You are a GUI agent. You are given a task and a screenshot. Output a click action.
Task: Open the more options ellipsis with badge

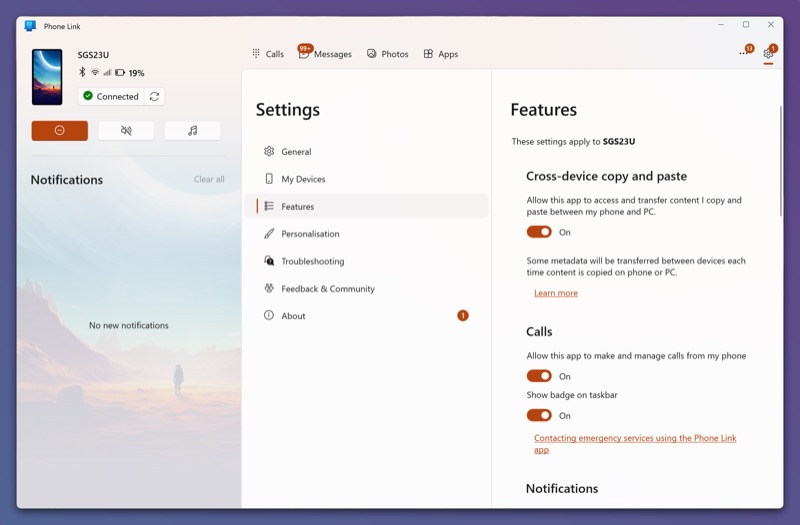point(745,53)
